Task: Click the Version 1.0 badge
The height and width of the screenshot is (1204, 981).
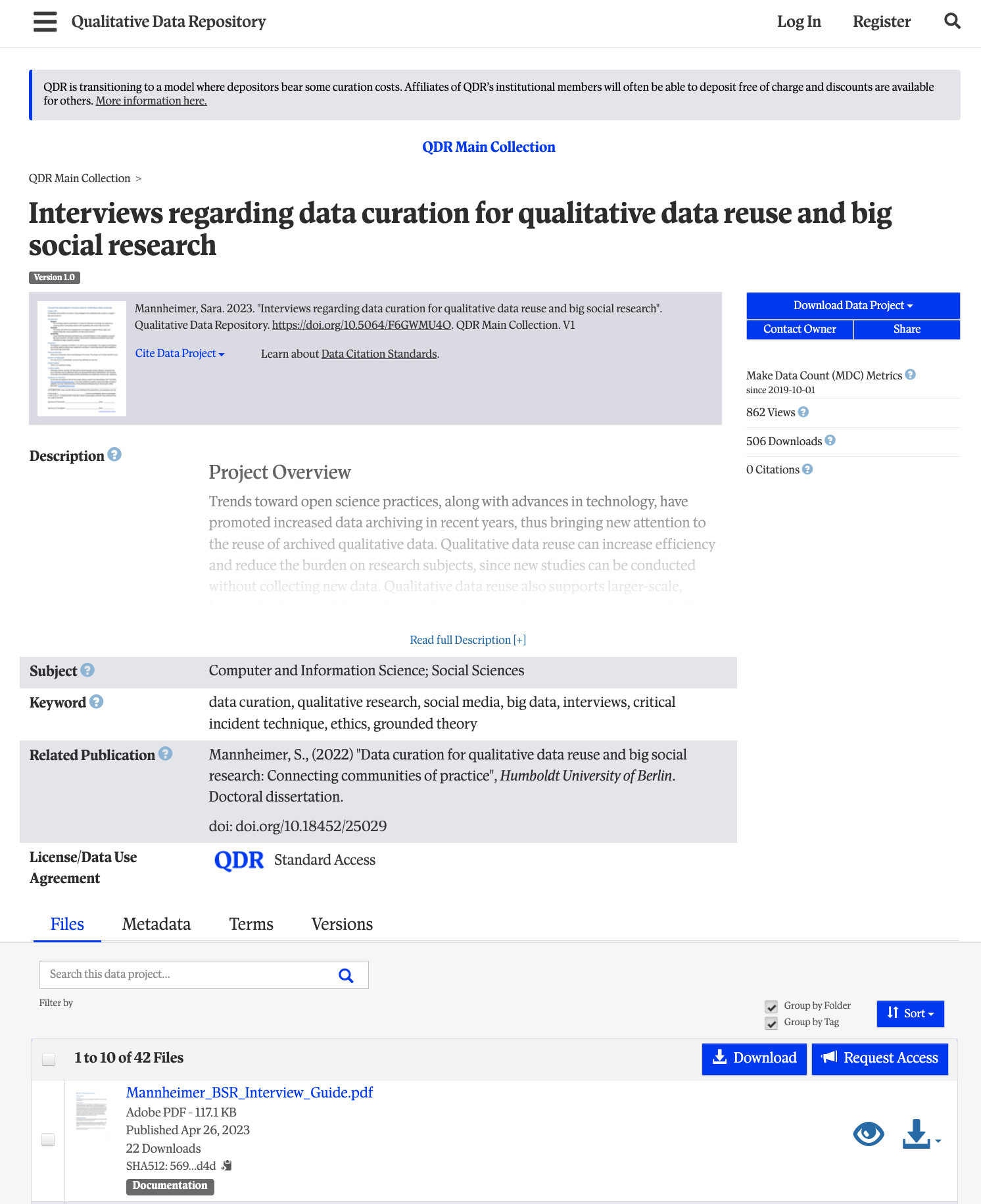Action: click(54, 277)
